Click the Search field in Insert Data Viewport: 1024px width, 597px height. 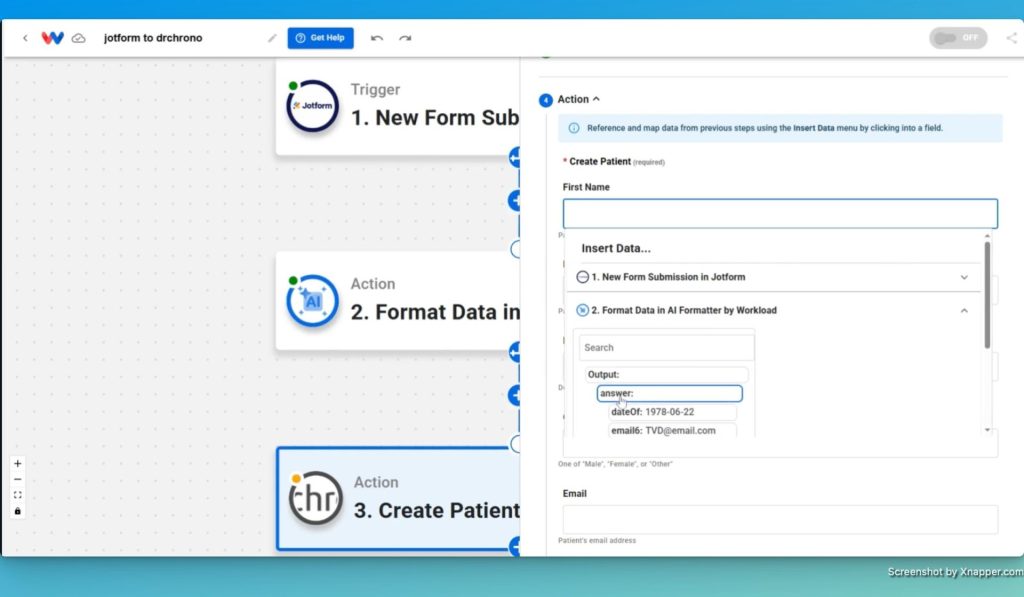(x=666, y=347)
